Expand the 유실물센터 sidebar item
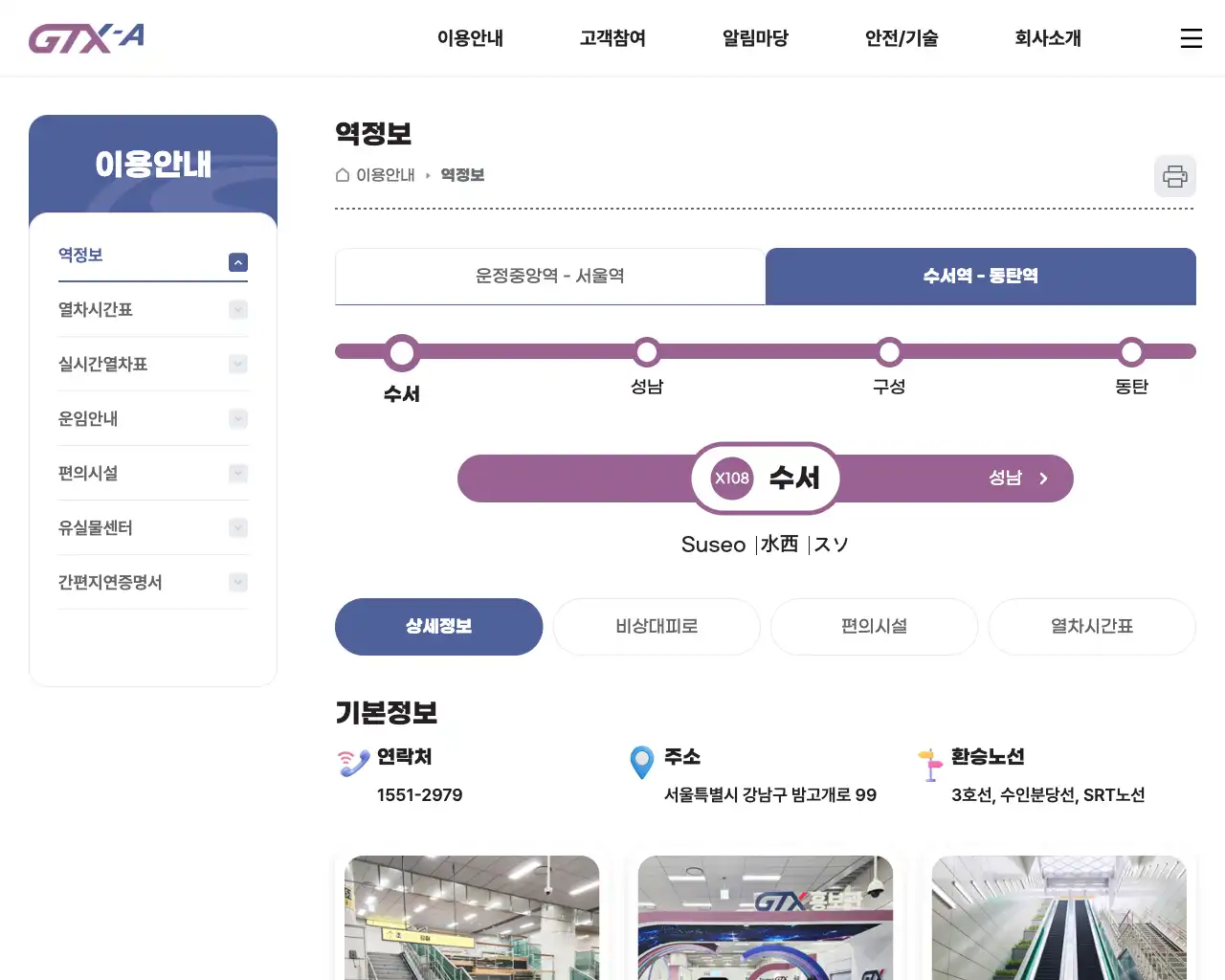 click(x=236, y=527)
